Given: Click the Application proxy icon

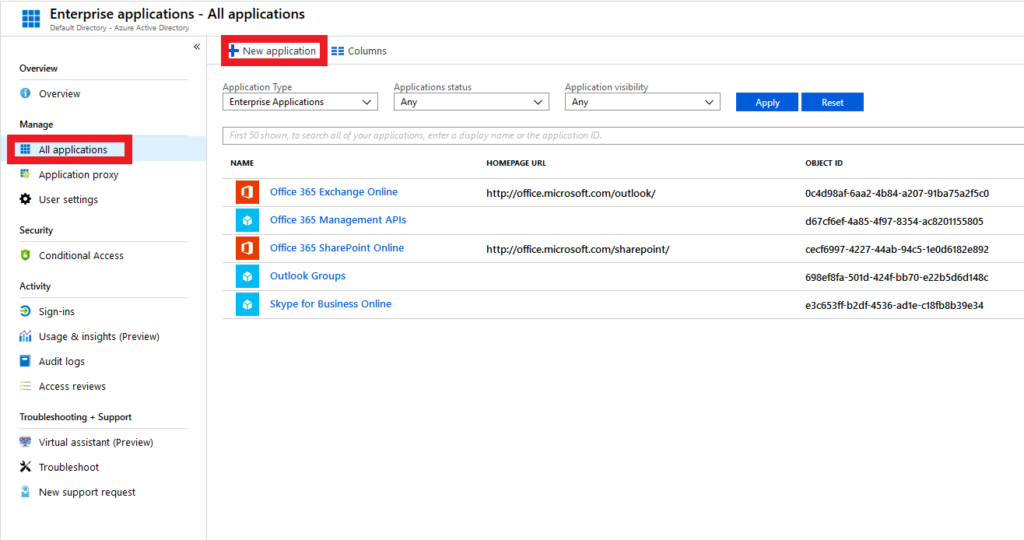Looking at the screenshot, I should 25,174.
